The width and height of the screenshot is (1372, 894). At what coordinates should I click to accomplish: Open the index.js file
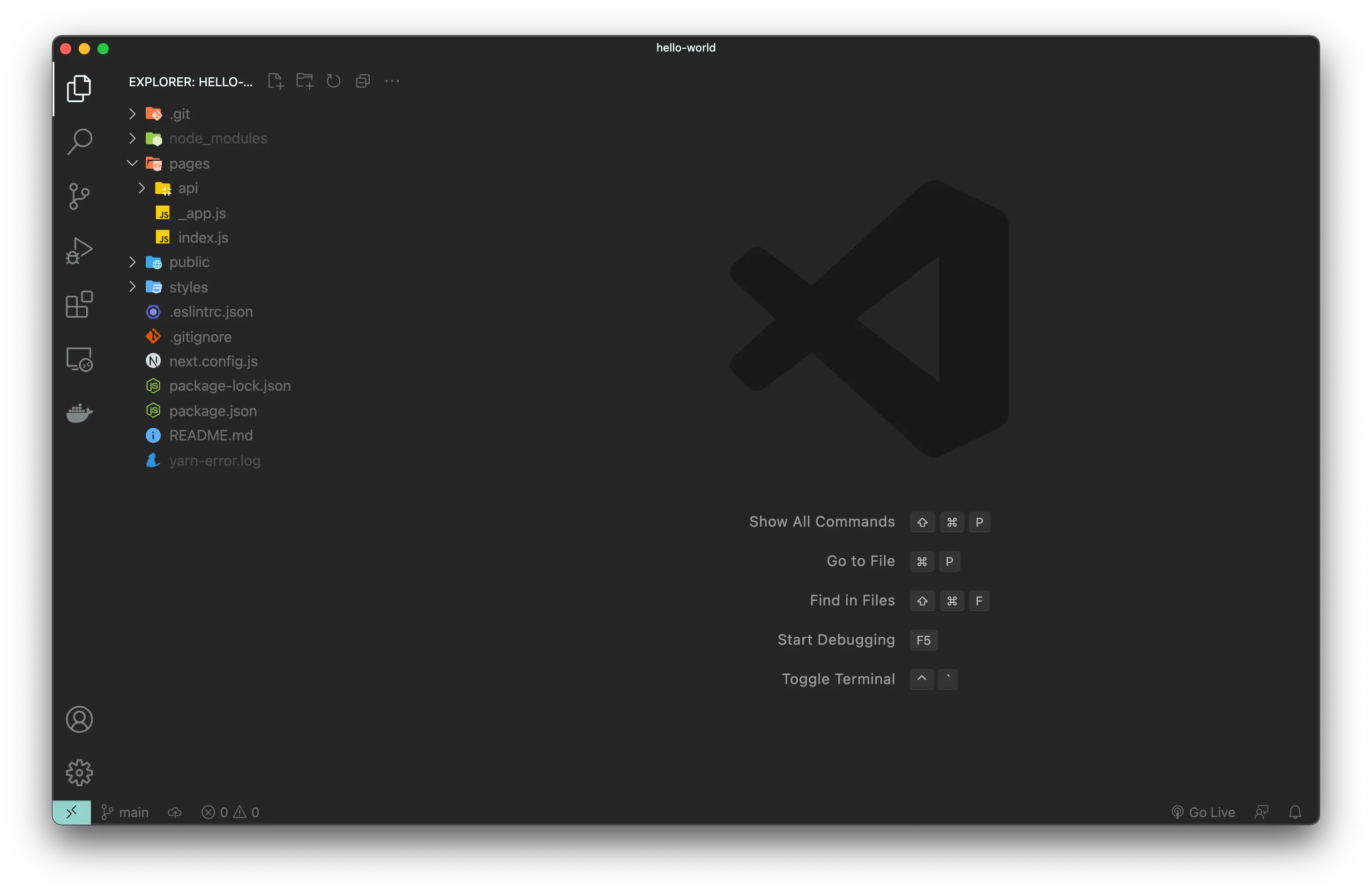(203, 238)
